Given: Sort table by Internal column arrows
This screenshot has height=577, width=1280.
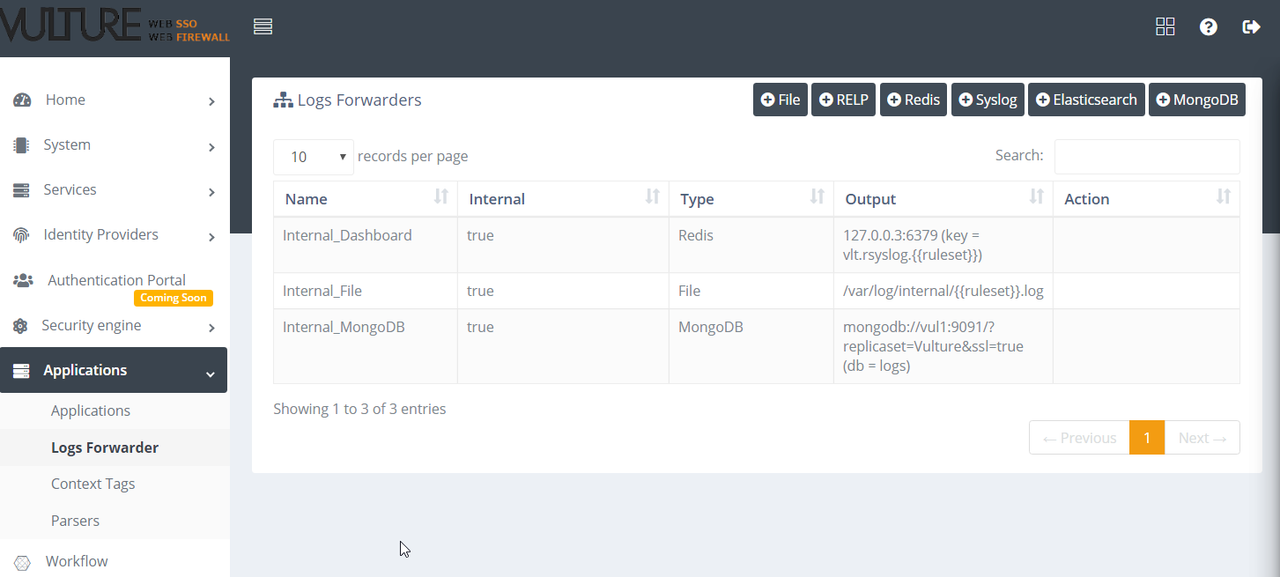Looking at the screenshot, I should [652, 197].
